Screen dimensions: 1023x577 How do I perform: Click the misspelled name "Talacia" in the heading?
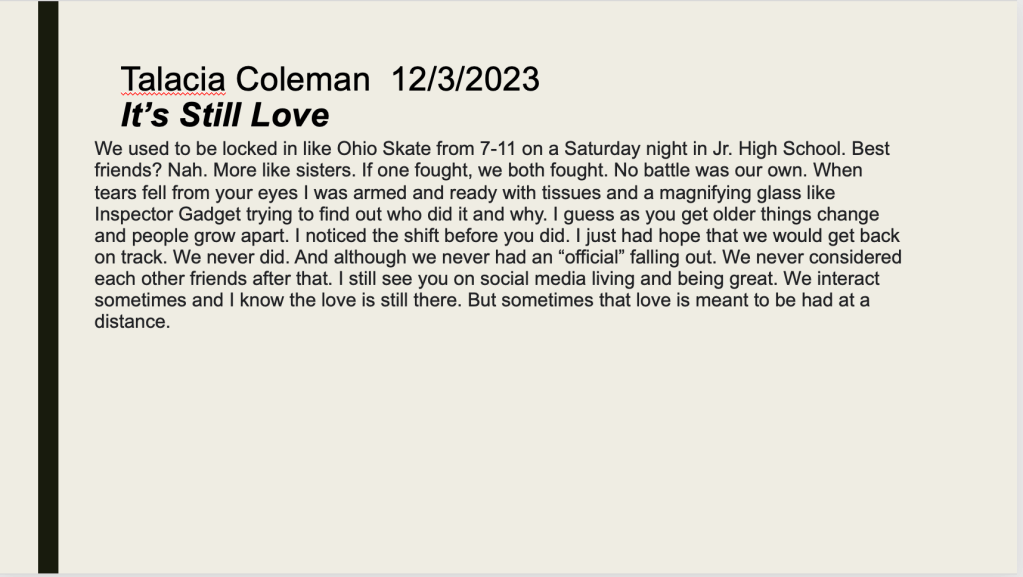click(x=173, y=79)
